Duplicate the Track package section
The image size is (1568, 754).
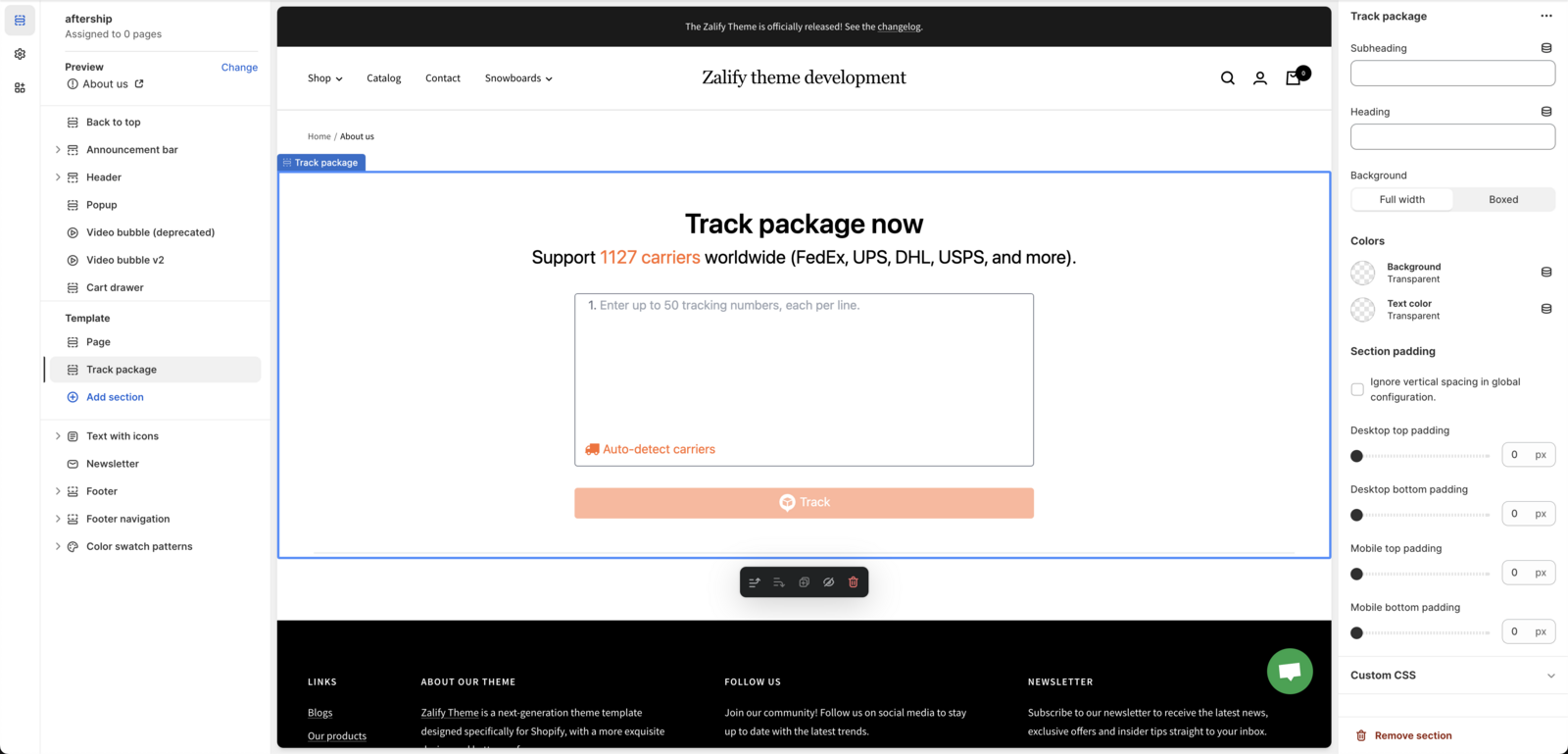point(804,582)
